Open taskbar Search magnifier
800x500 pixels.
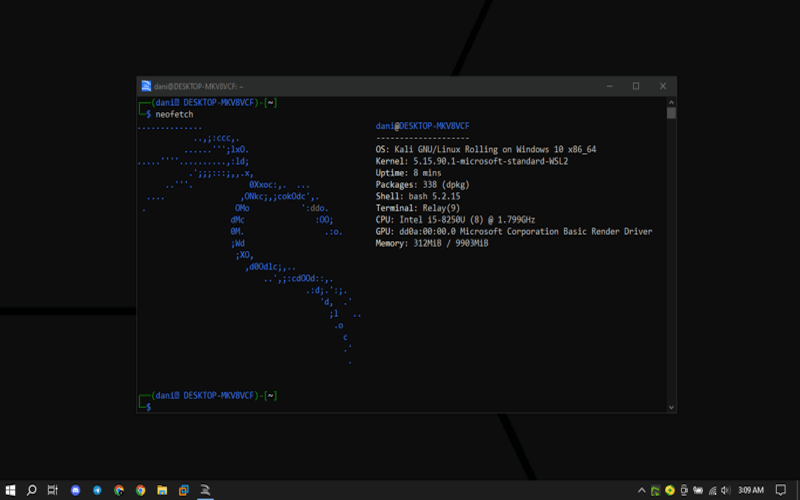[32, 490]
